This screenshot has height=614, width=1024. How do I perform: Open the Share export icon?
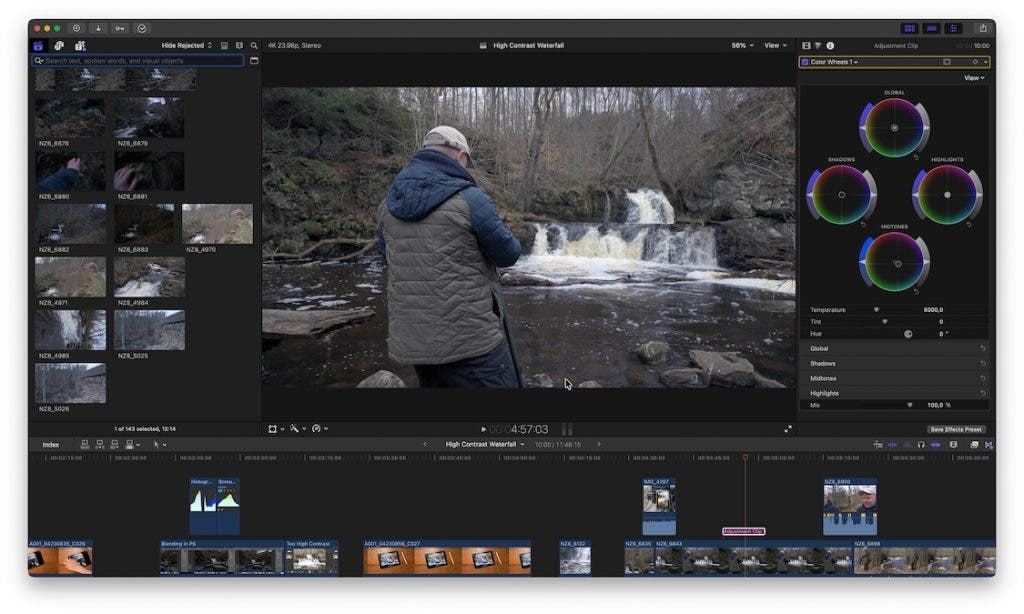click(x=983, y=28)
